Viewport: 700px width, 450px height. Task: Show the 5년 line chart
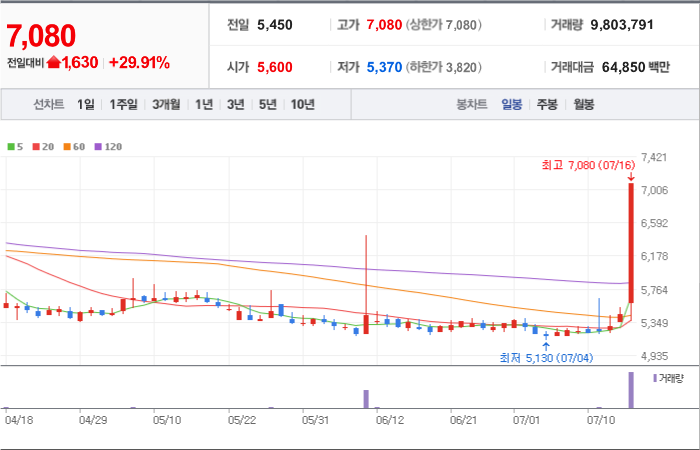pos(267,104)
